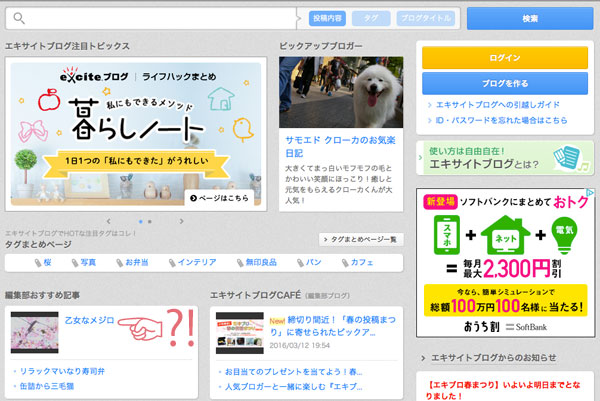The width and height of the screenshot is (600, 401).
Task: Open the お弁当 tag
Action: [x=137, y=262]
